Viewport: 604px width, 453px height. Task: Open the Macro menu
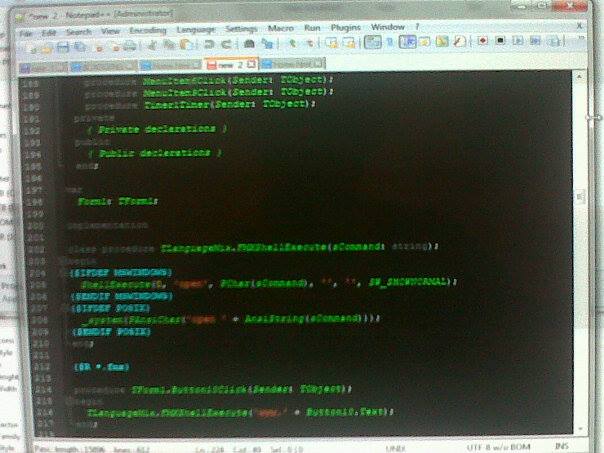(x=281, y=28)
